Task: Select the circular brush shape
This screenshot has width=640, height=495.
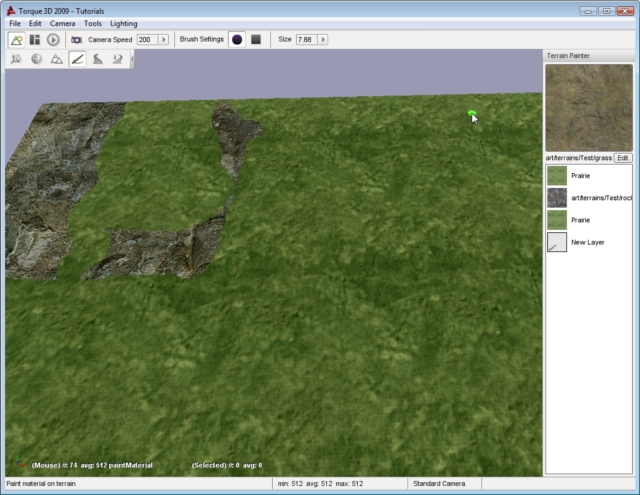Action: click(x=237, y=40)
